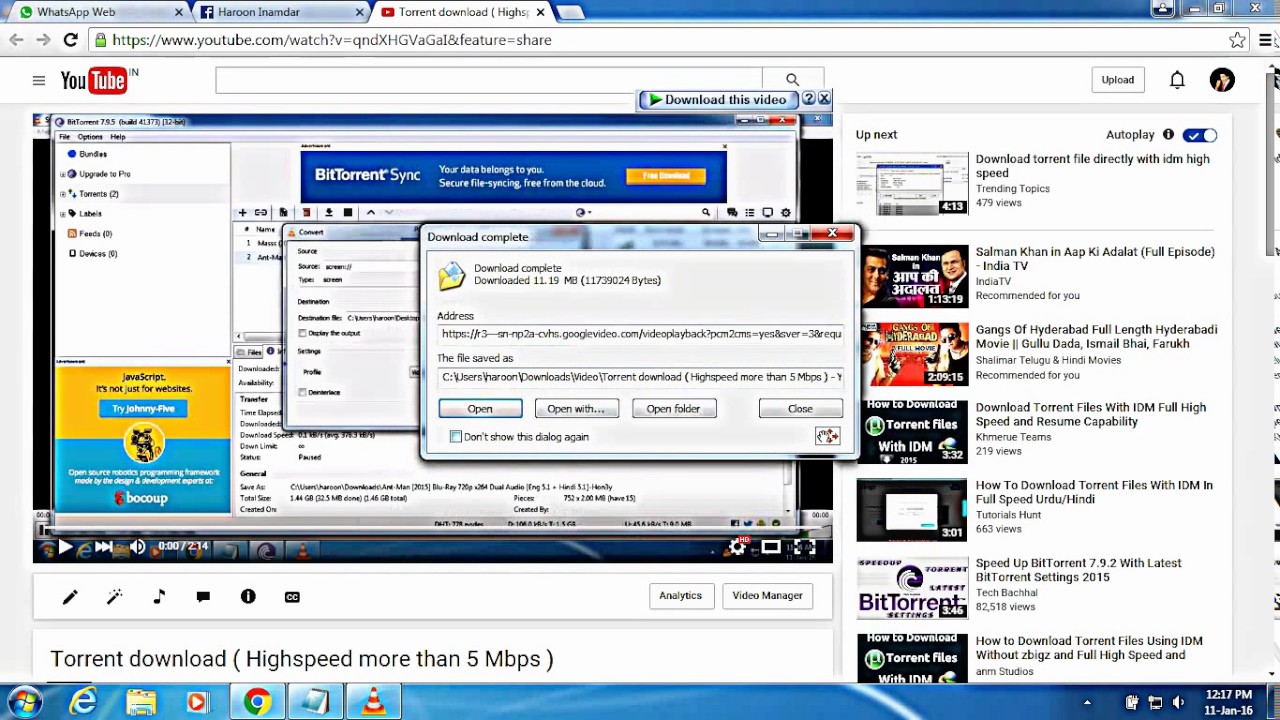The image size is (1280, 720).
Task: Click Close button in Download complete dialog
Action: (x=800, y=409)
